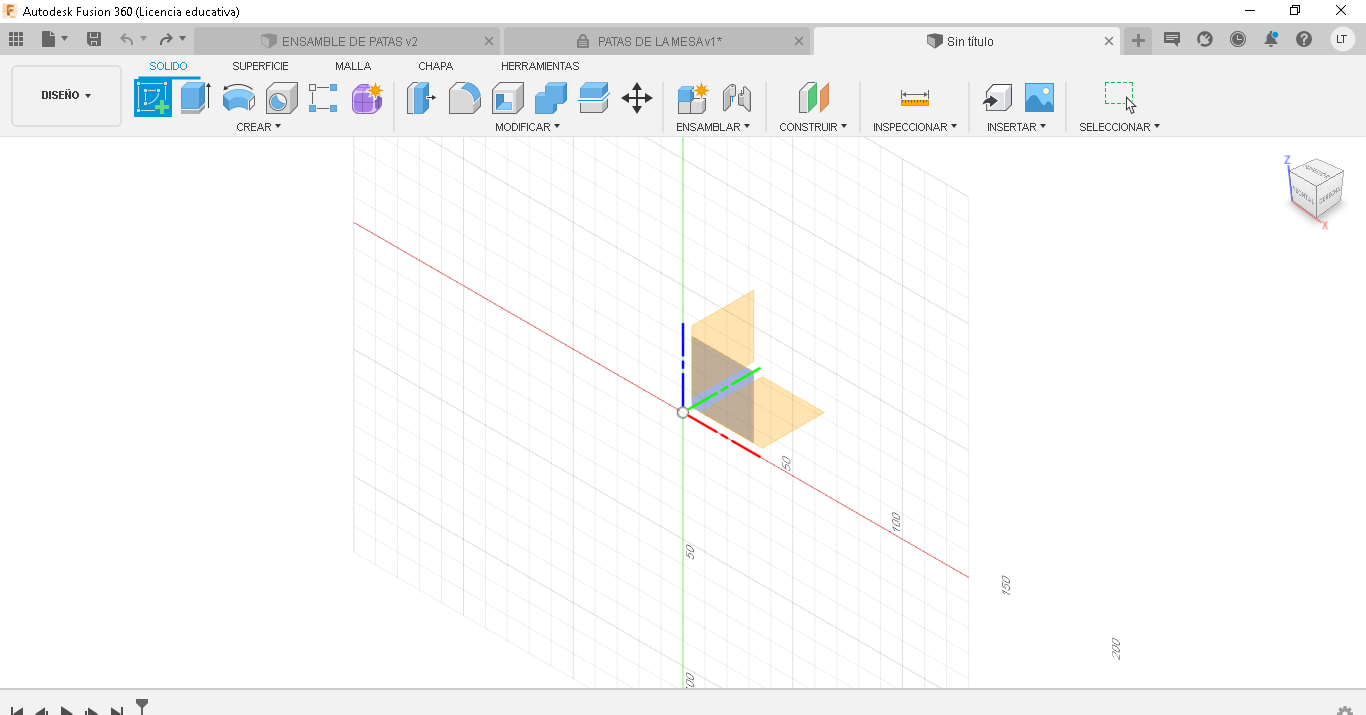Select the Offset Face tool
This screenshot has width=1366, height=715.
coord(594,98)
